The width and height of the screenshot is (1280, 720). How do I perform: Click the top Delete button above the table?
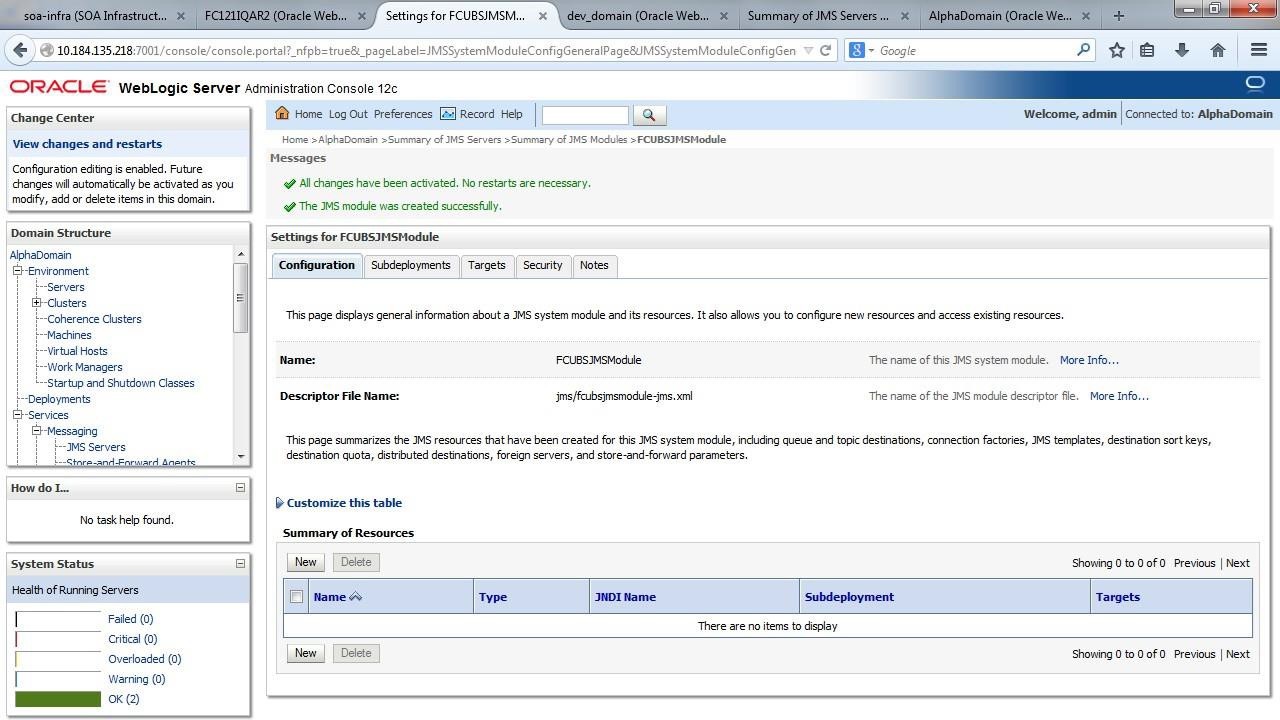tap(356, 562)
